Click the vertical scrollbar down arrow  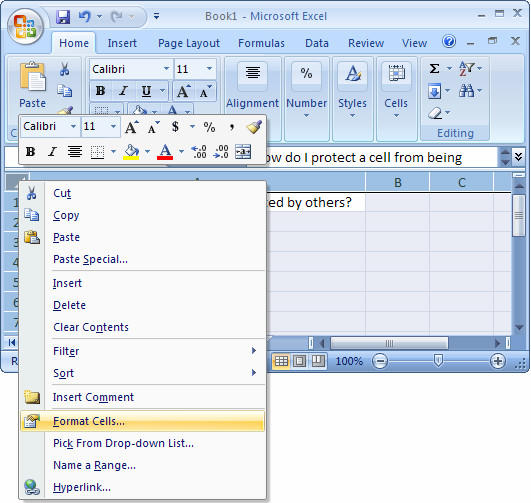point(519,327)
